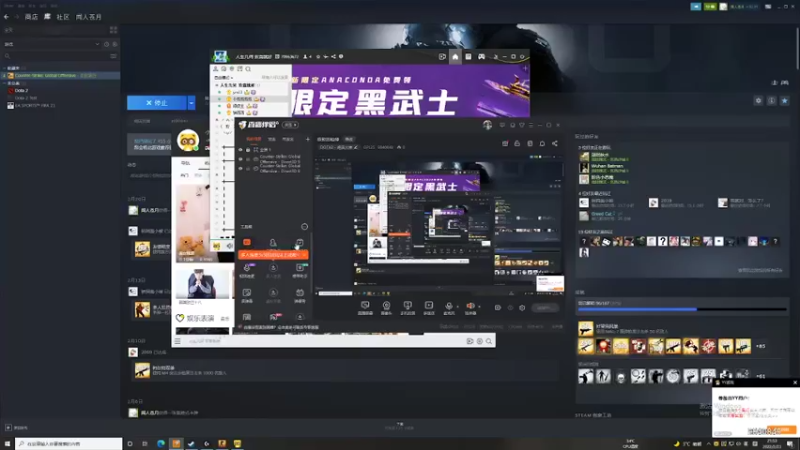Click the icon between home and gamepad in YY
800x450 pixels.
(x=468, y=57)
